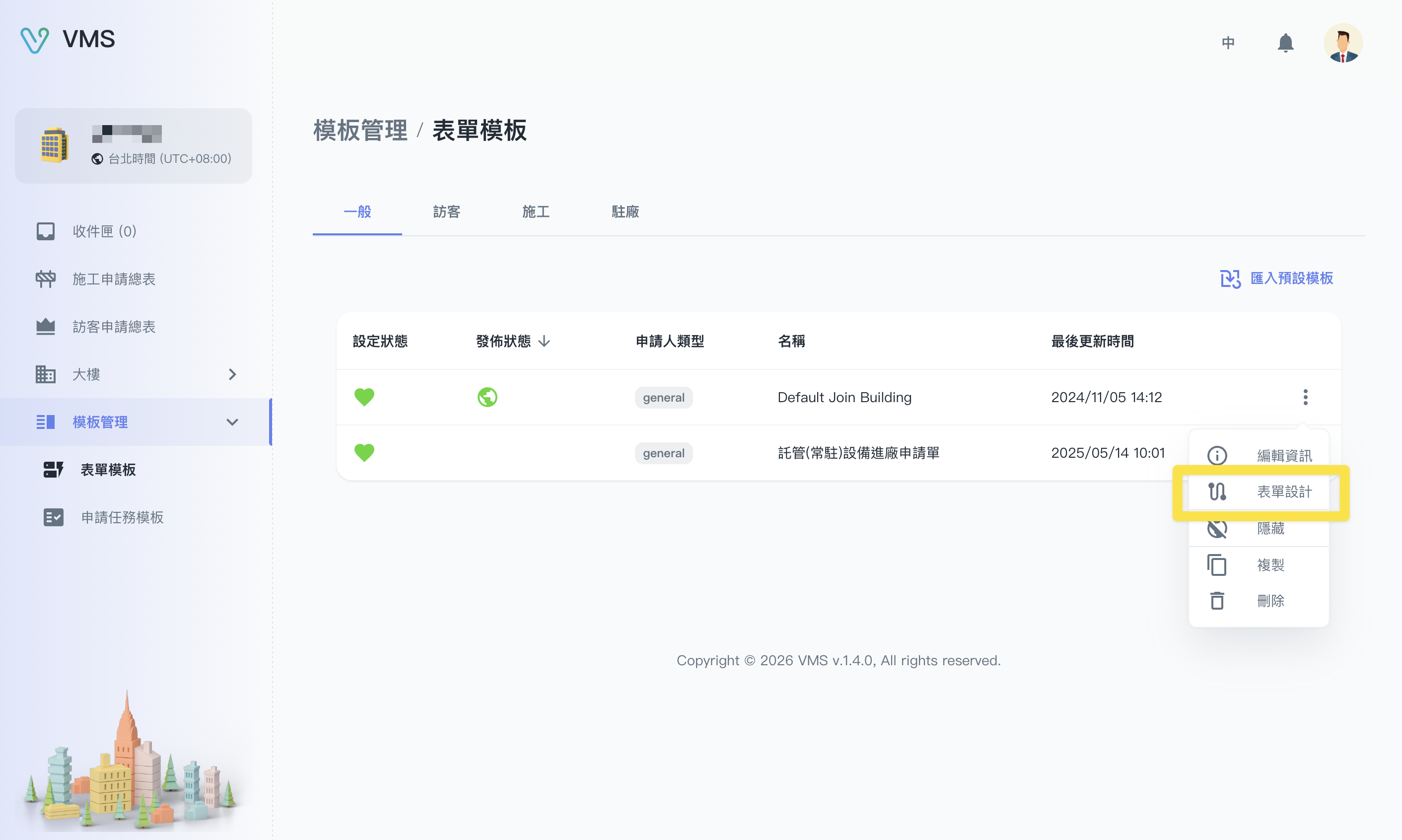Image resolution: width=1402 pixels, height=840 pixels.
Task: Switch to the 訪客 tab
Action: point(446,211)
